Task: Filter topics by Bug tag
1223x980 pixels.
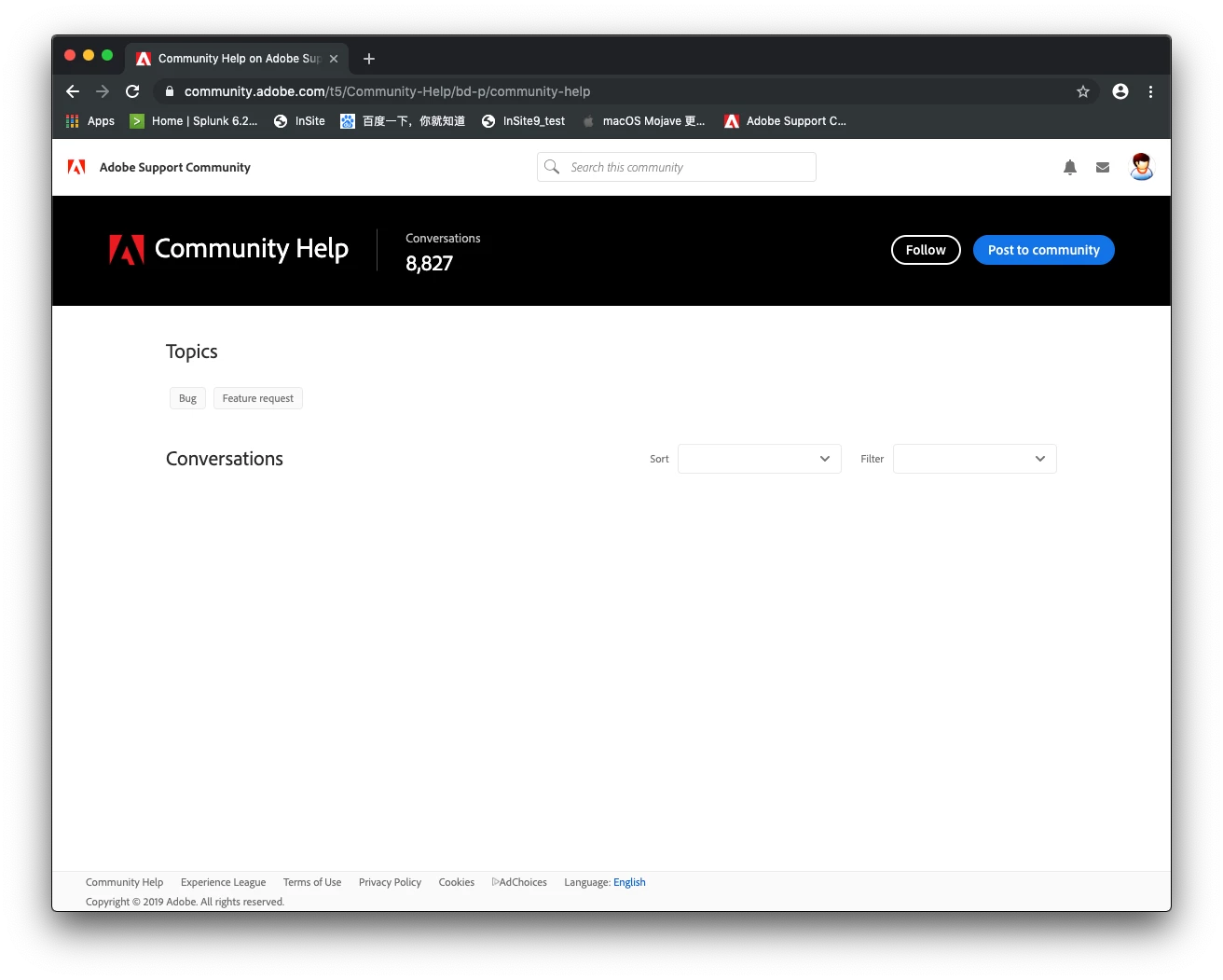Action: 187,398
